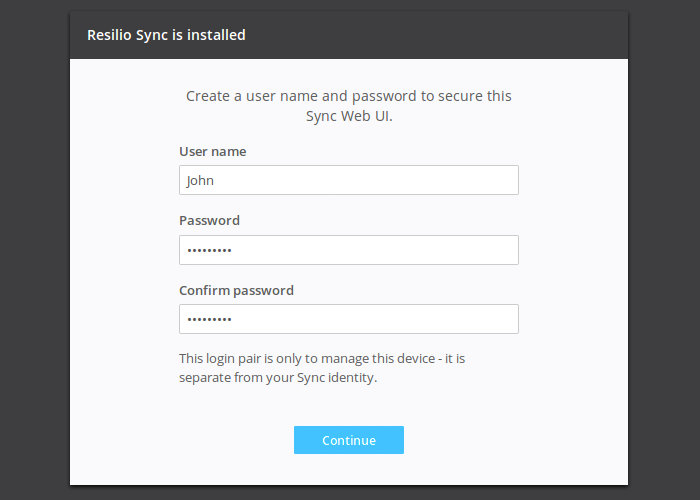
Task: Click the 'Password' label above the field
Action: tap(209, 220)
